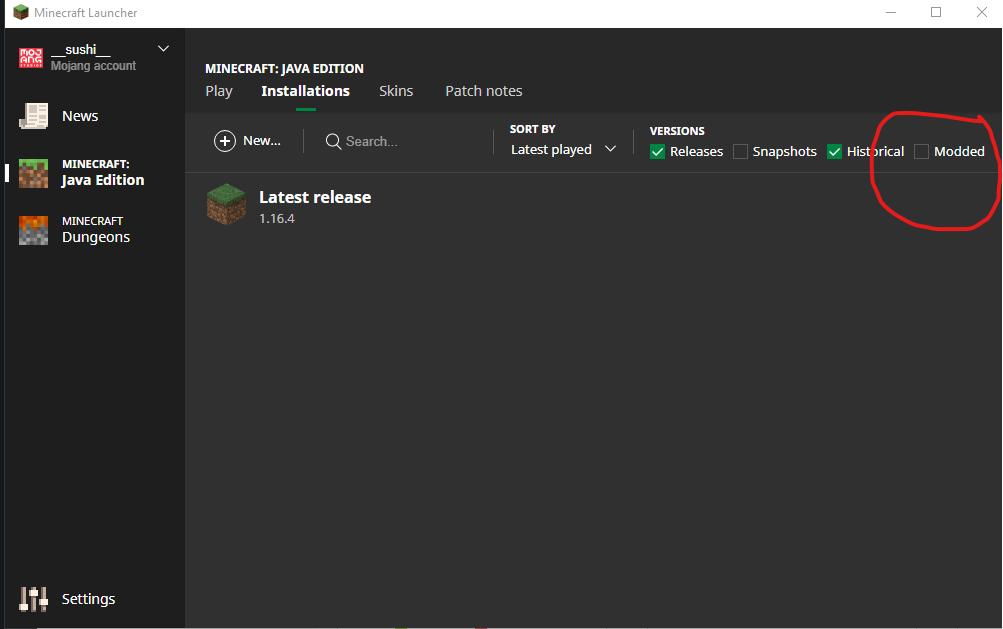Click the Java Edition sidebar label
The image size is (1003, 629).
point(103,180)
